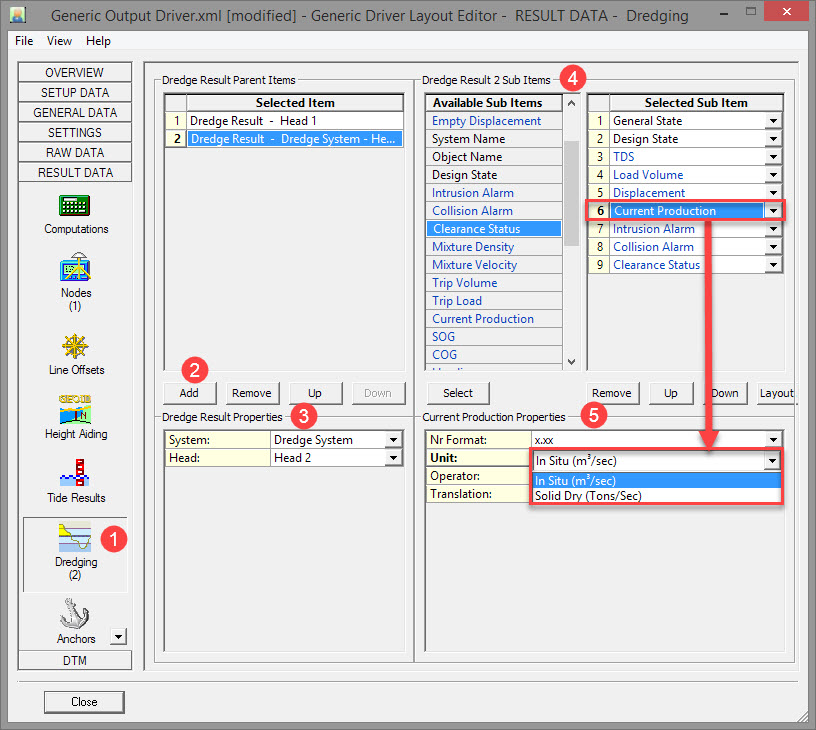Open the Head dropdown in Dredge Result Properties
Viewport: 816px width, 730px height.
pyautogui.click(x=392, y=458)
